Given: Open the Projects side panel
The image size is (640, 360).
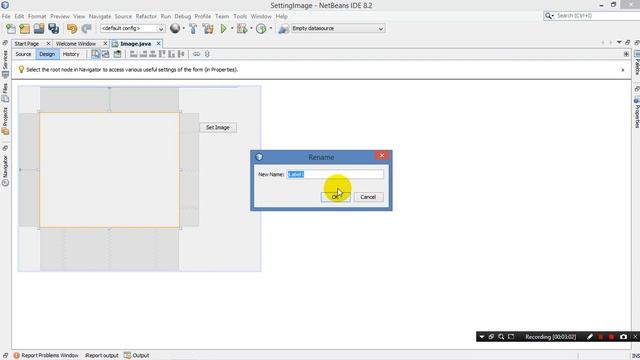Looking at the screenshot, I should pos(5,121).
